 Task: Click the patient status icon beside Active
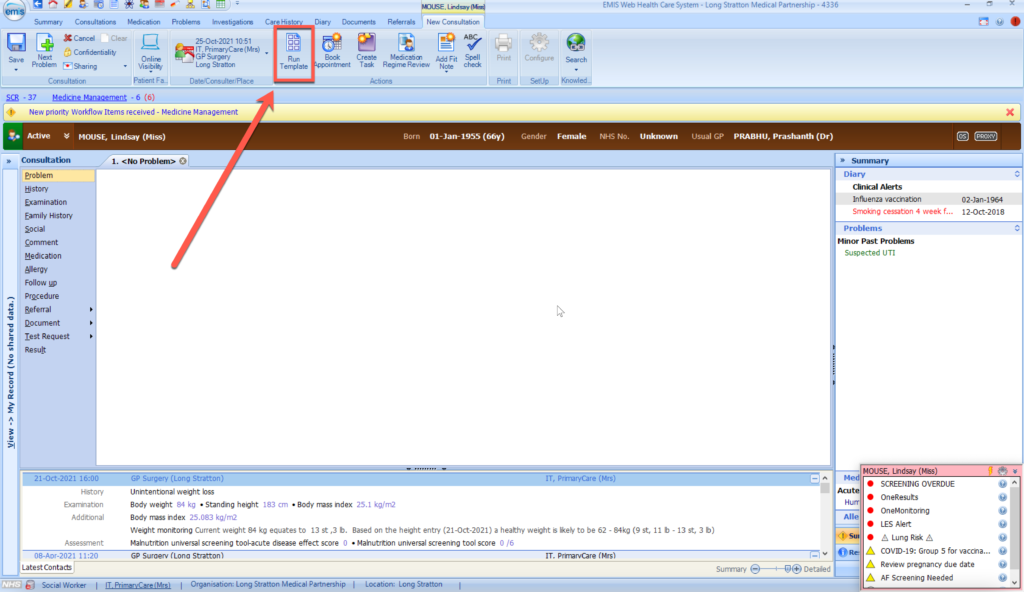13,137
